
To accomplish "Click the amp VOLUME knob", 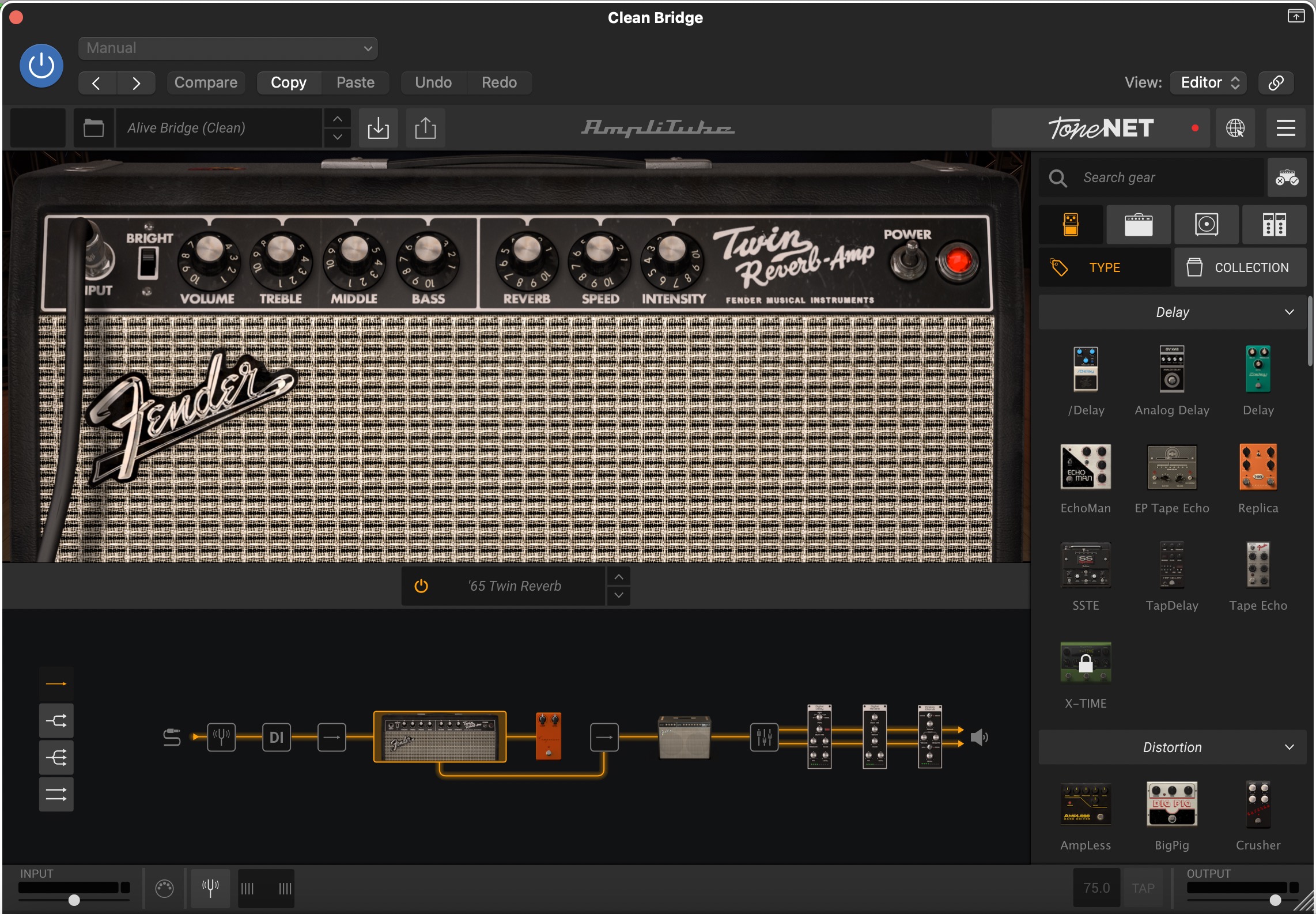I will click(209, 261).
